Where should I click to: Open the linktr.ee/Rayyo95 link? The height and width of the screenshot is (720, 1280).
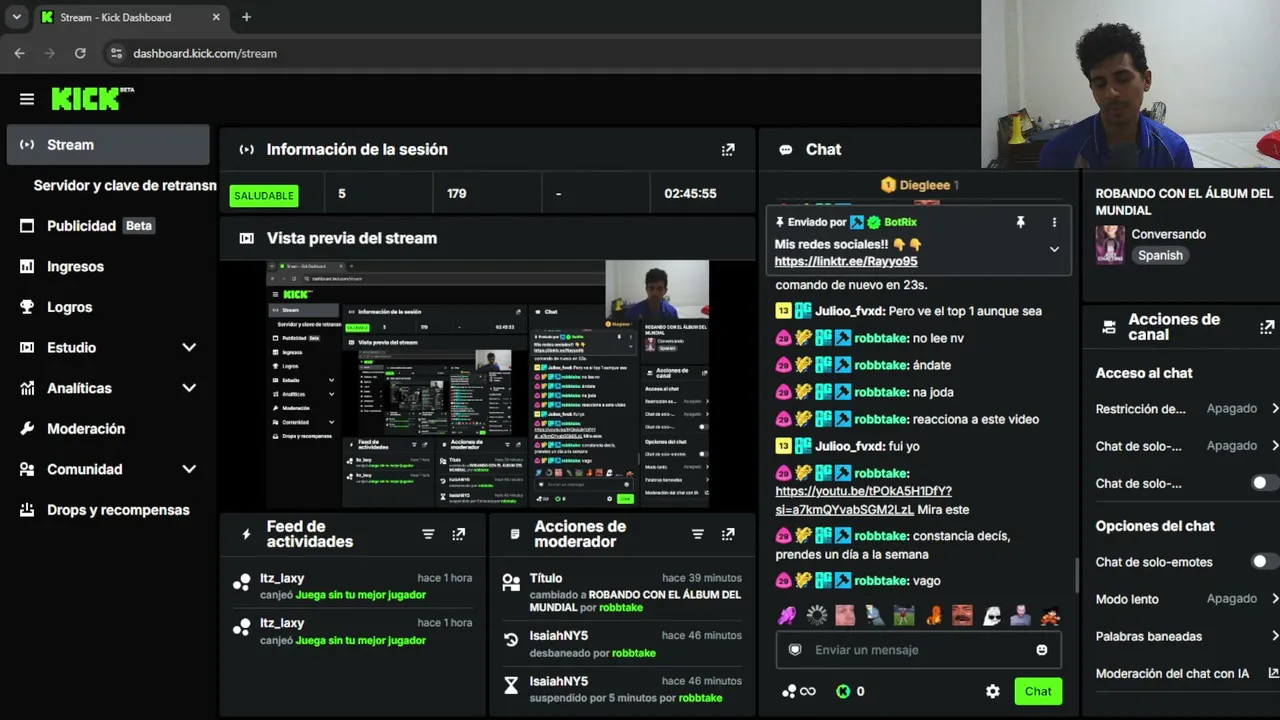point(846,261)
